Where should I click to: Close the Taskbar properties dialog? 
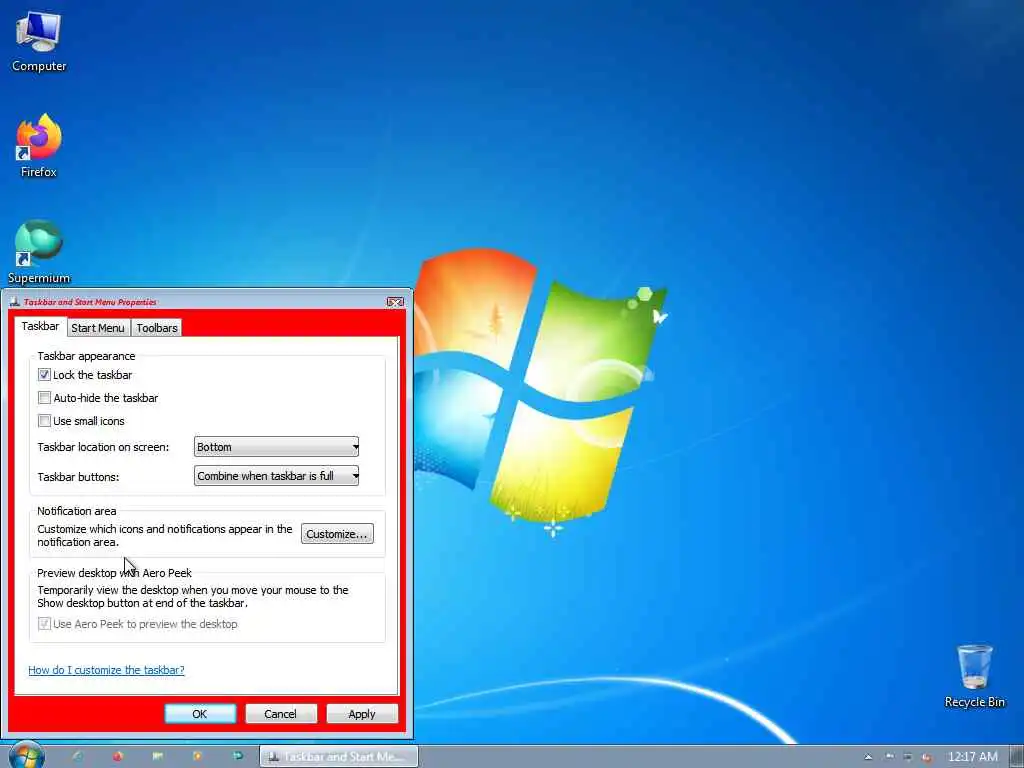(x=395, y=302)
